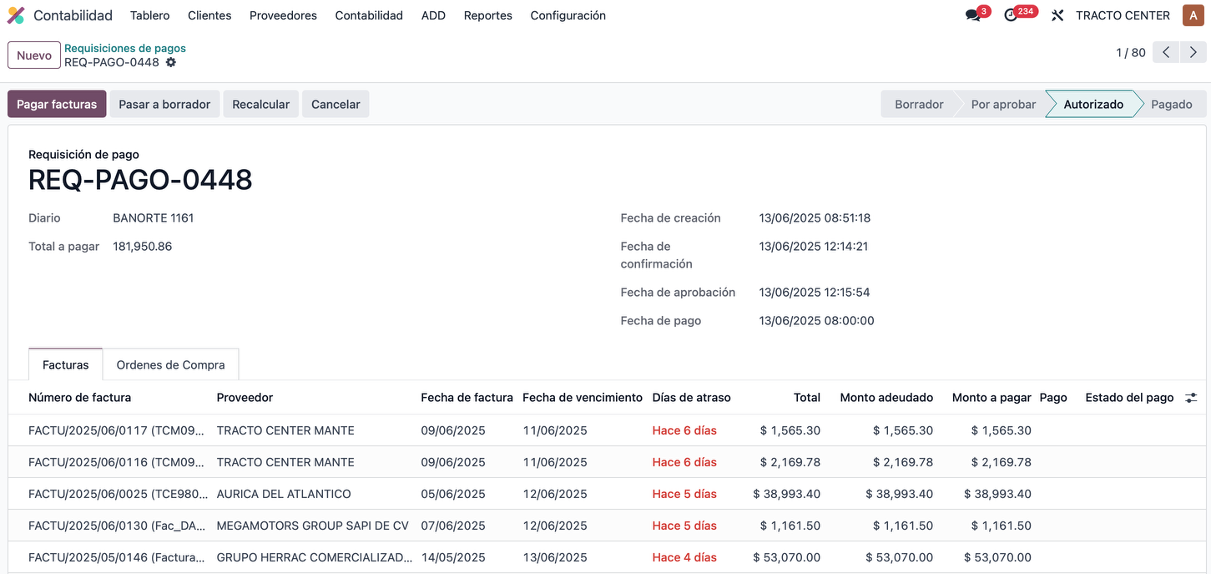Sort by Proveedor column header
The width and height of the screenshot is (1213, 581).
(245, 398)
